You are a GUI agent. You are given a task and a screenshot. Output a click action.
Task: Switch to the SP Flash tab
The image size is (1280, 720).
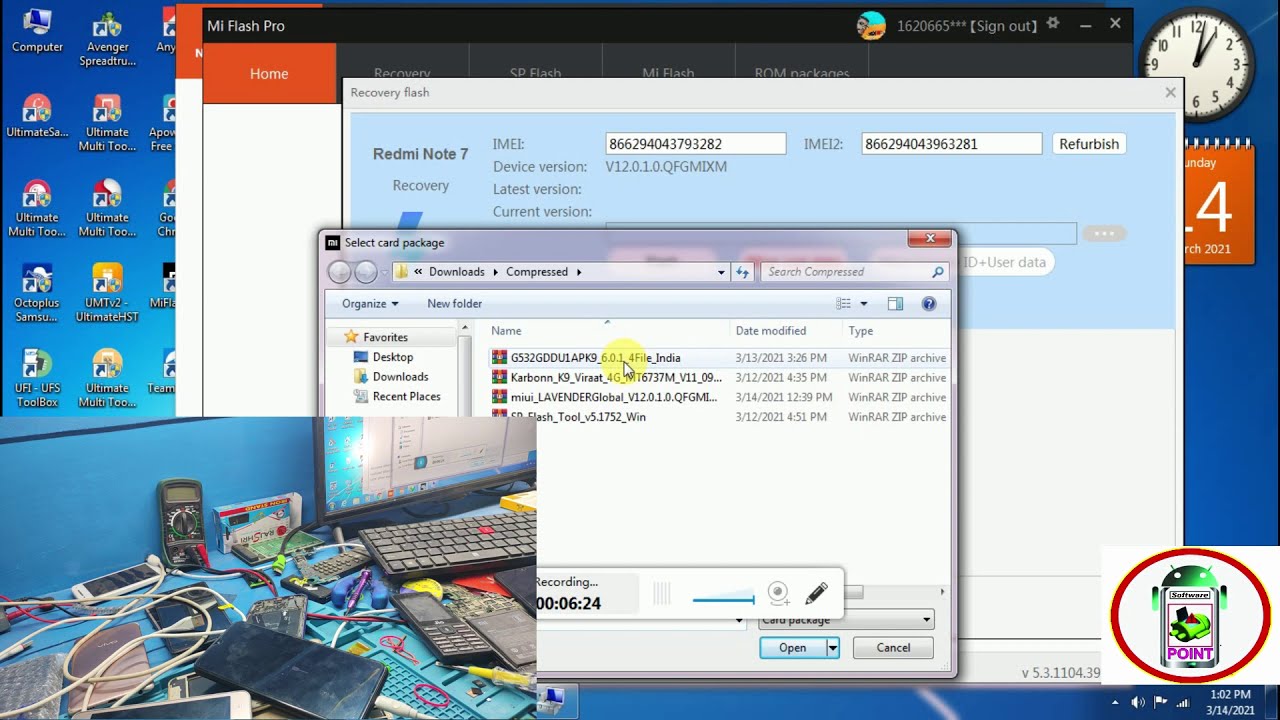point(535,74)
